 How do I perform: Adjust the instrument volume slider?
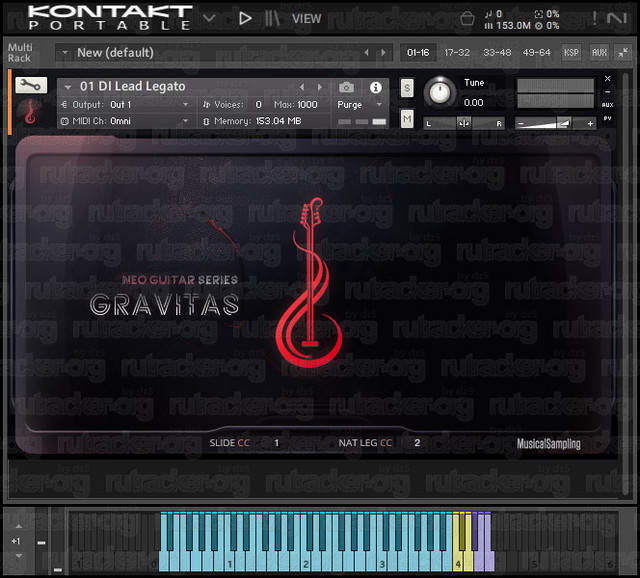[555, 123]
